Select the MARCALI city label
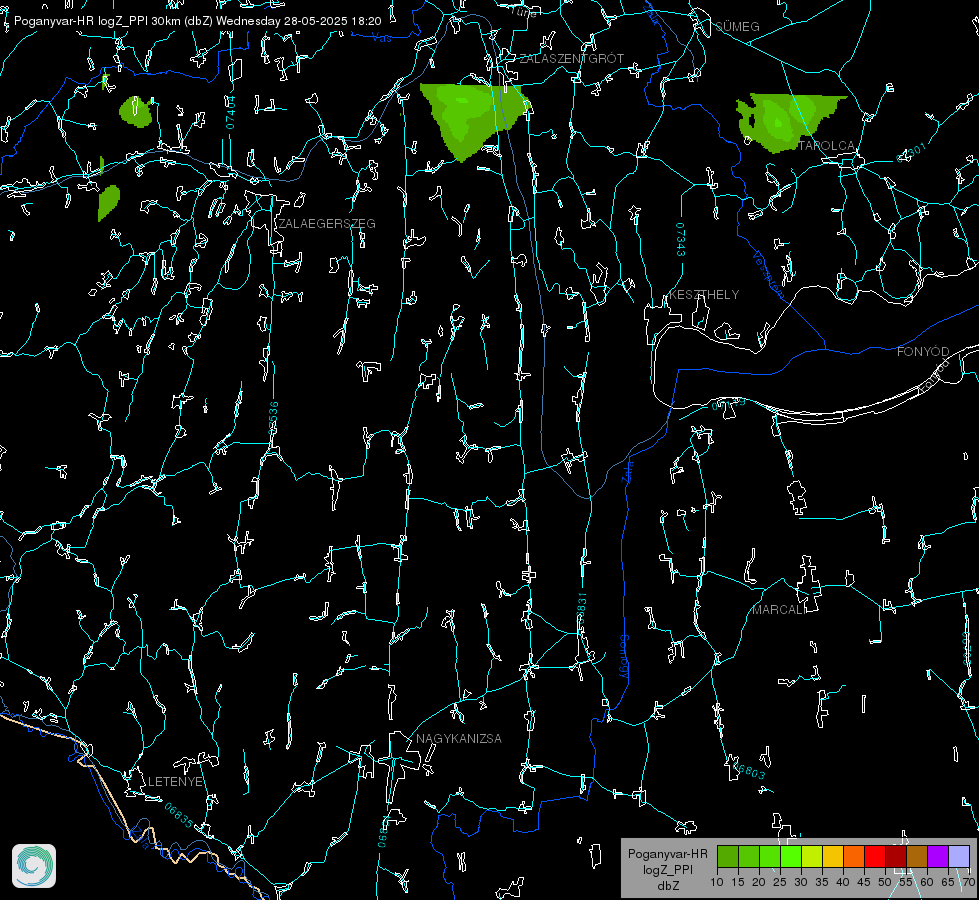The width and height of the screenshot is (979, 900). [779, 610]
